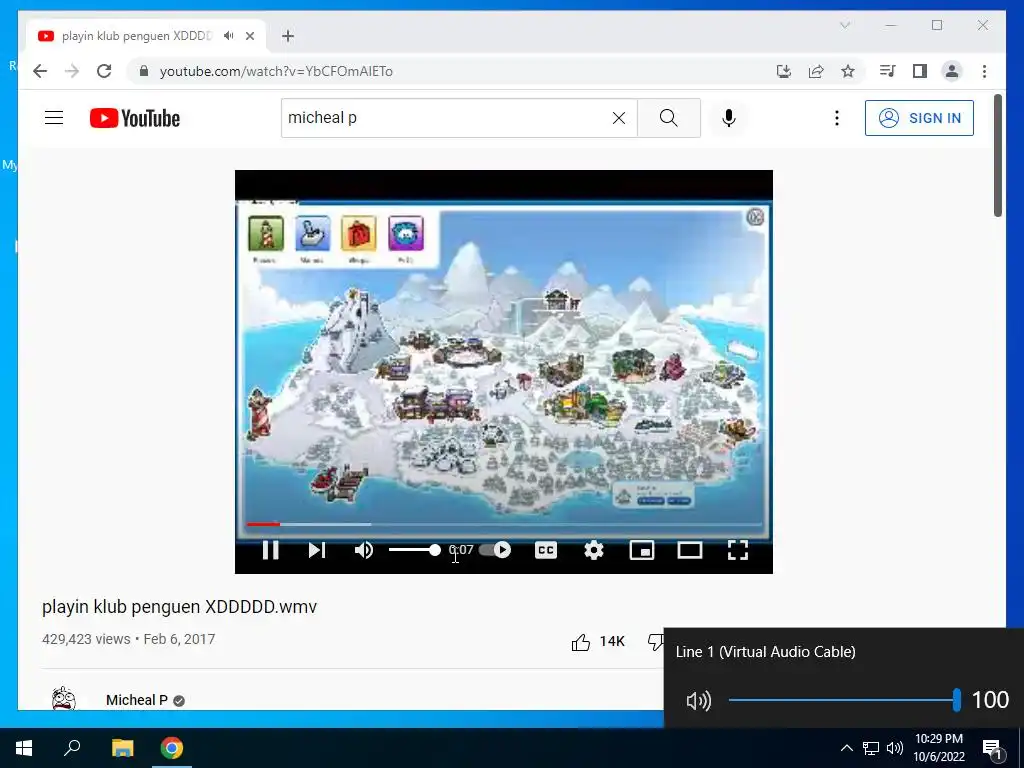Open YouTube's three-dot settings menu
Screen dimensions: 1024x768
(837, 118)
